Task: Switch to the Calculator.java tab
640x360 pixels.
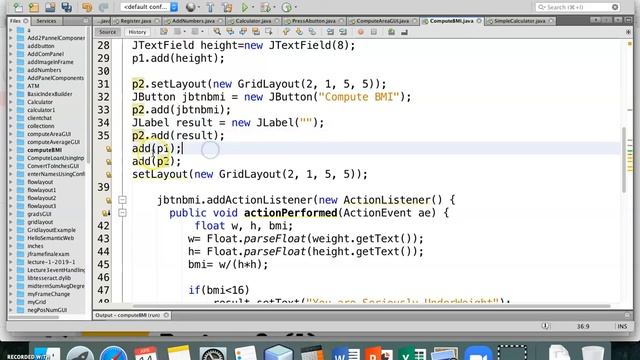Action: tap(253, 21)
